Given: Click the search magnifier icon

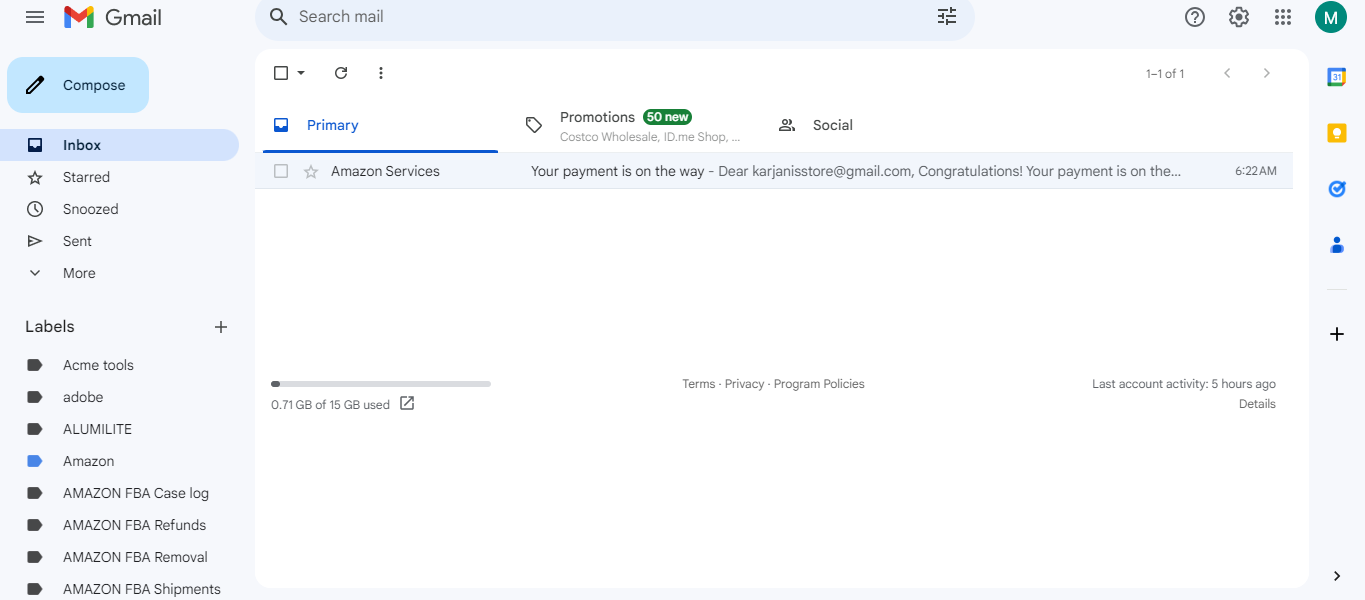Looking at the screenshot, I should point(279,17).
